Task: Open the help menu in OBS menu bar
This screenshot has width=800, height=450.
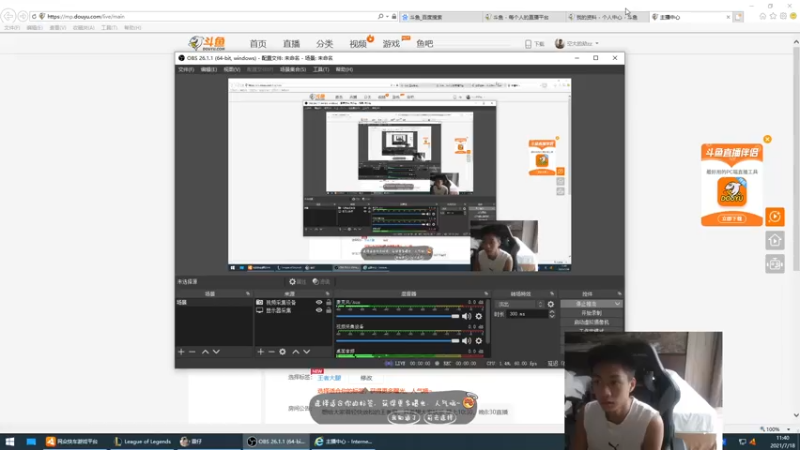Action: (x=344, y=69)
